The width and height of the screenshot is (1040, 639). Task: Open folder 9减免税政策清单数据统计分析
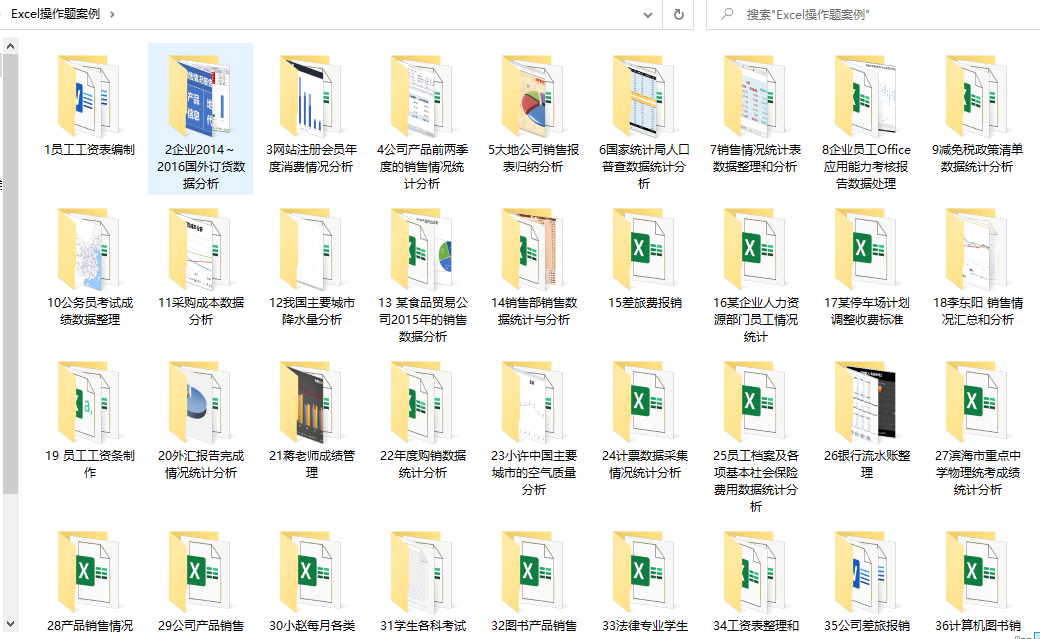[x=978, y=113]
